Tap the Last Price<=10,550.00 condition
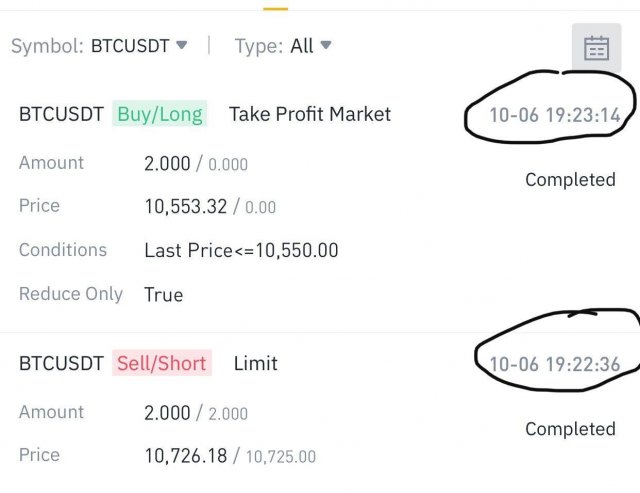 tap(241, 250)
